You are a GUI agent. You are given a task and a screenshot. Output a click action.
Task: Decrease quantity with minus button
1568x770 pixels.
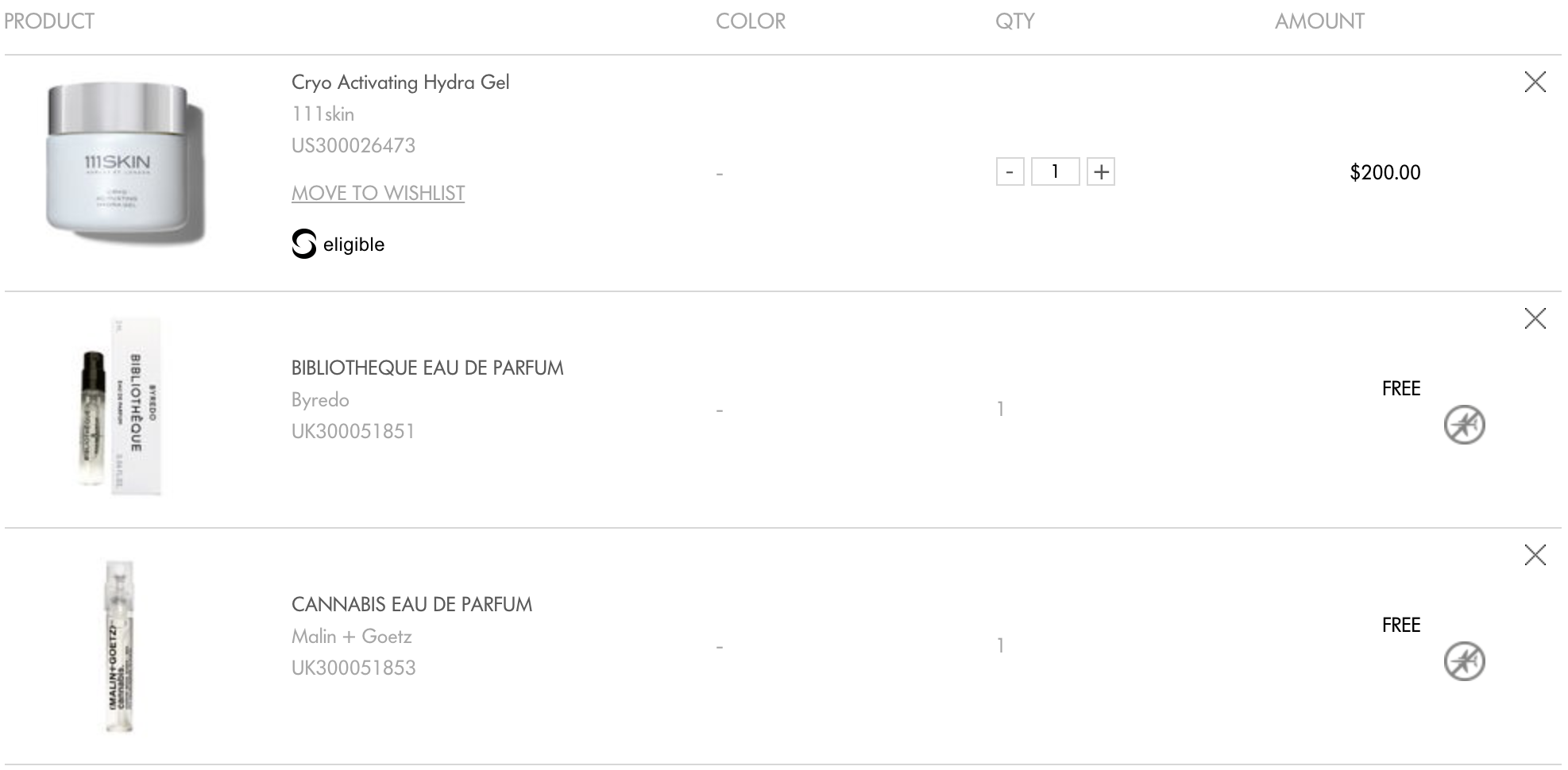point(1010,171)
